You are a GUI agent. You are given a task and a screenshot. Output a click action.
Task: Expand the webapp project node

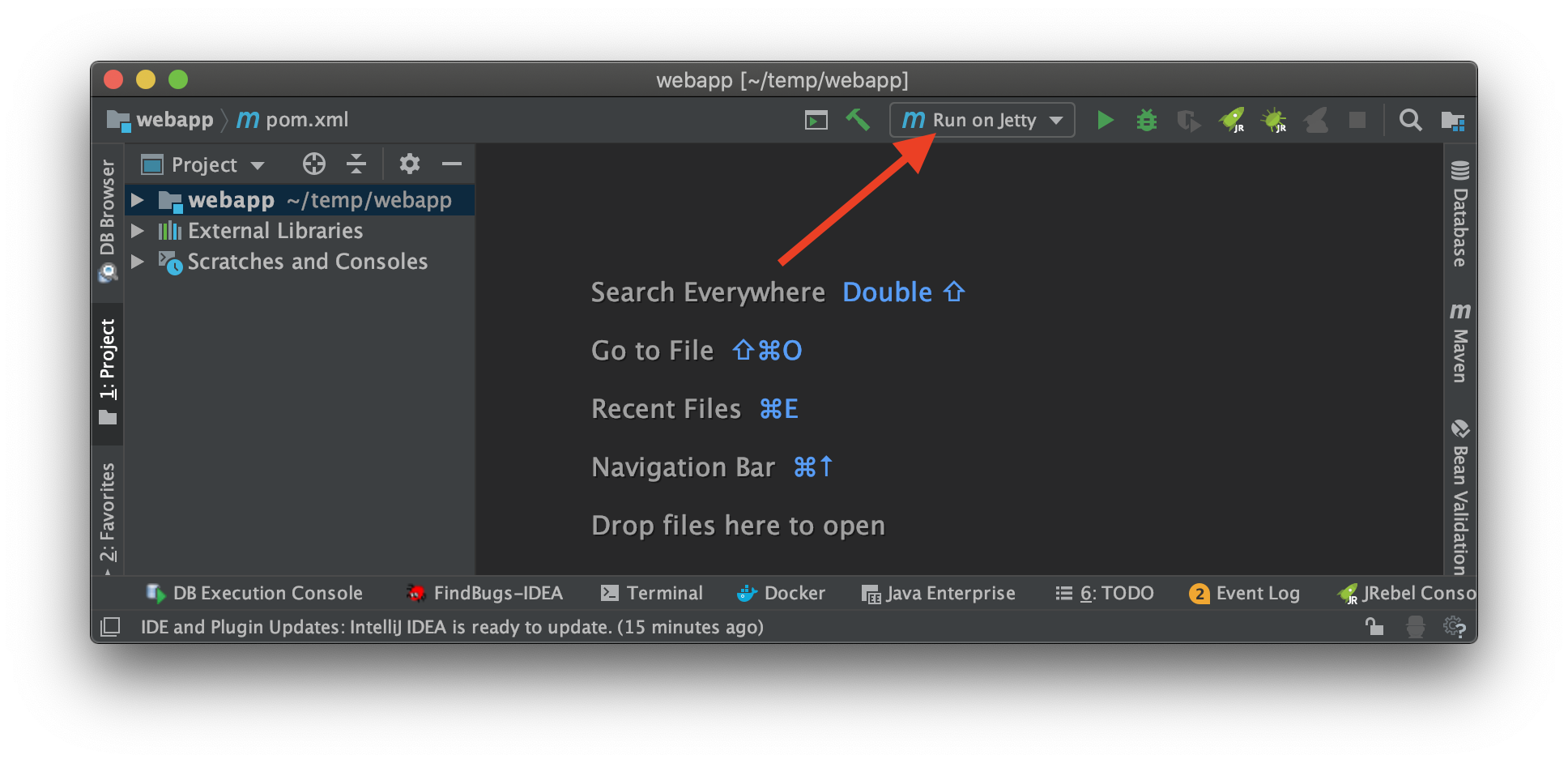pyautogui.click(x=138, y=200)
